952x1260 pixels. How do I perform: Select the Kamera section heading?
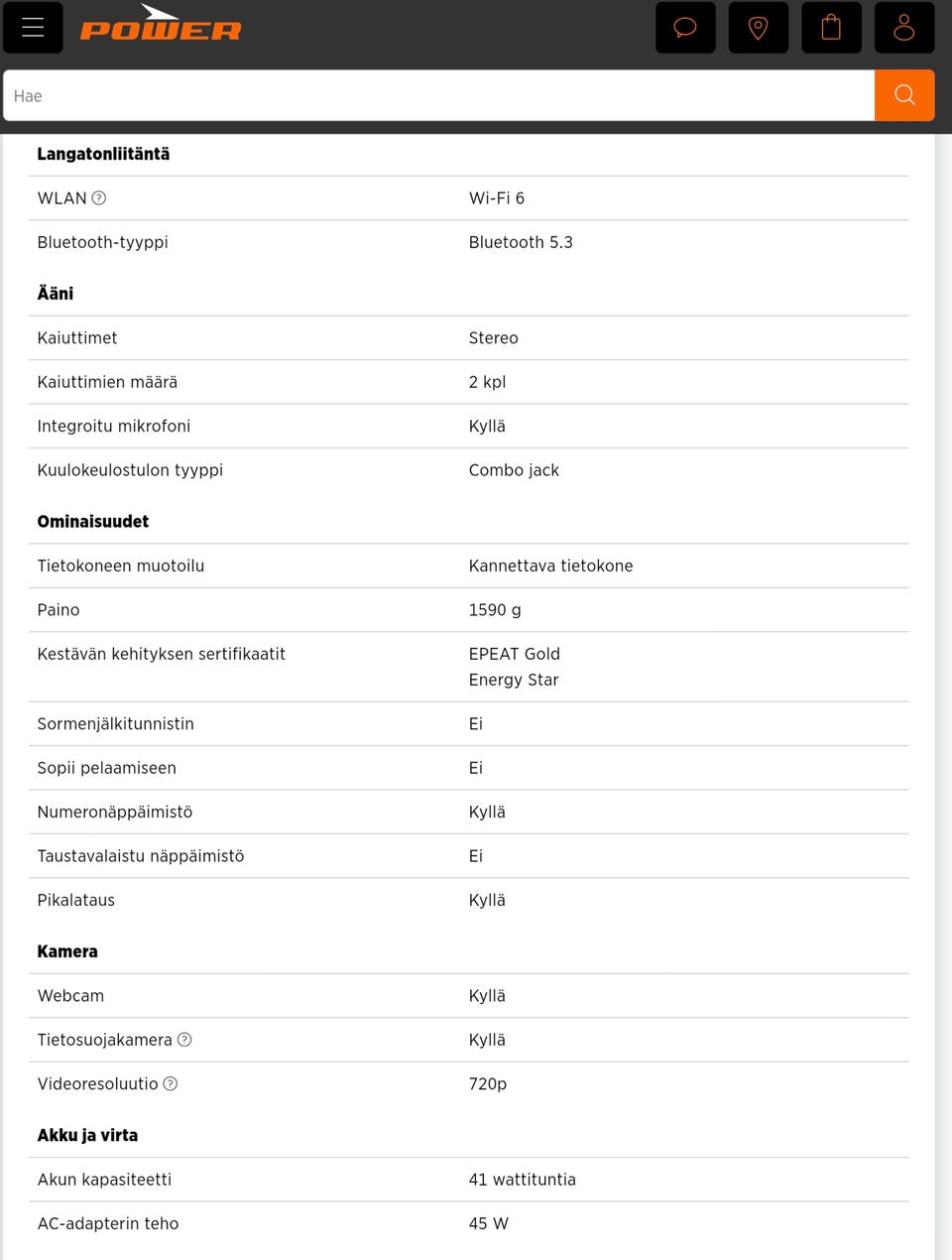[67, 951]
